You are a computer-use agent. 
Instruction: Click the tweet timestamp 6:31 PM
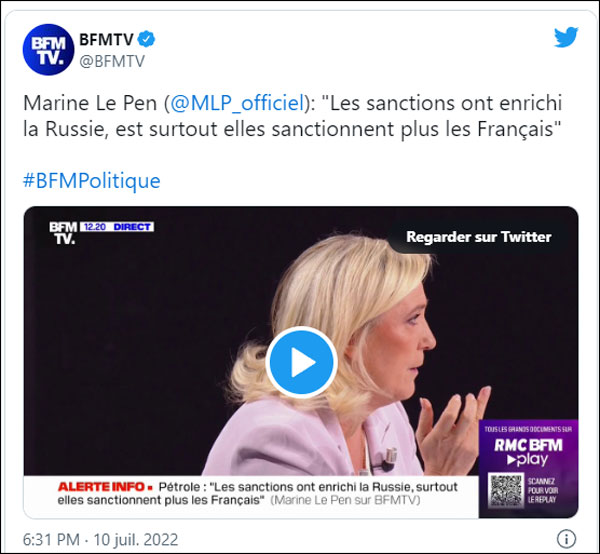(51, 539)
